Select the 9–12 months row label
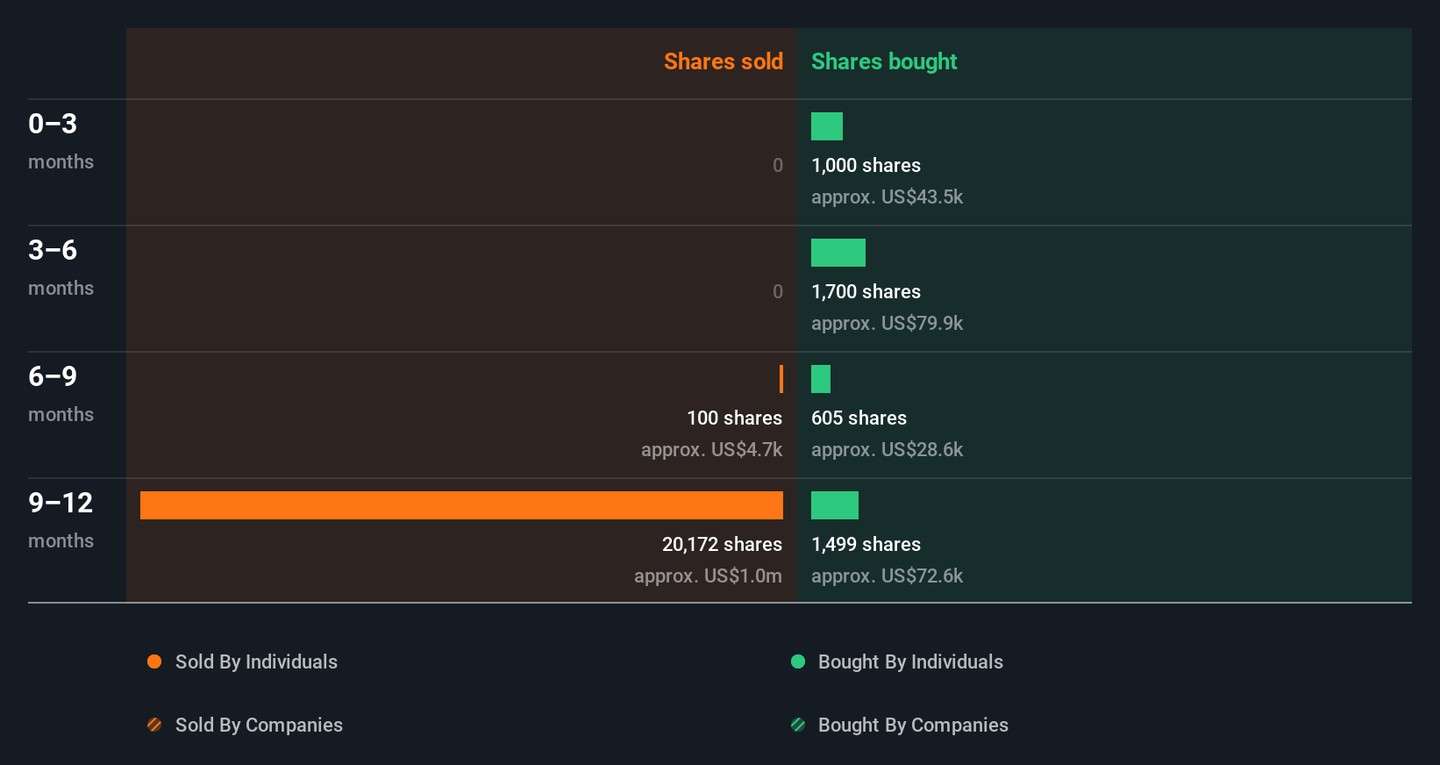 pos(60,503)
